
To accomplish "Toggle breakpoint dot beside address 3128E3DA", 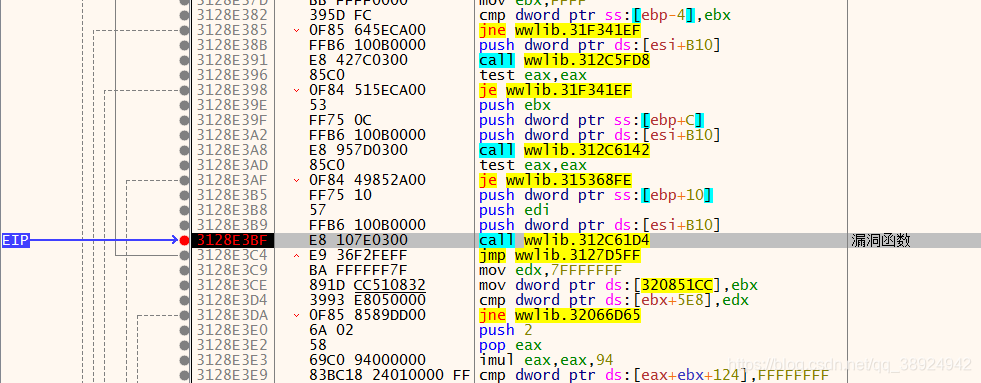I will point(184,315).
